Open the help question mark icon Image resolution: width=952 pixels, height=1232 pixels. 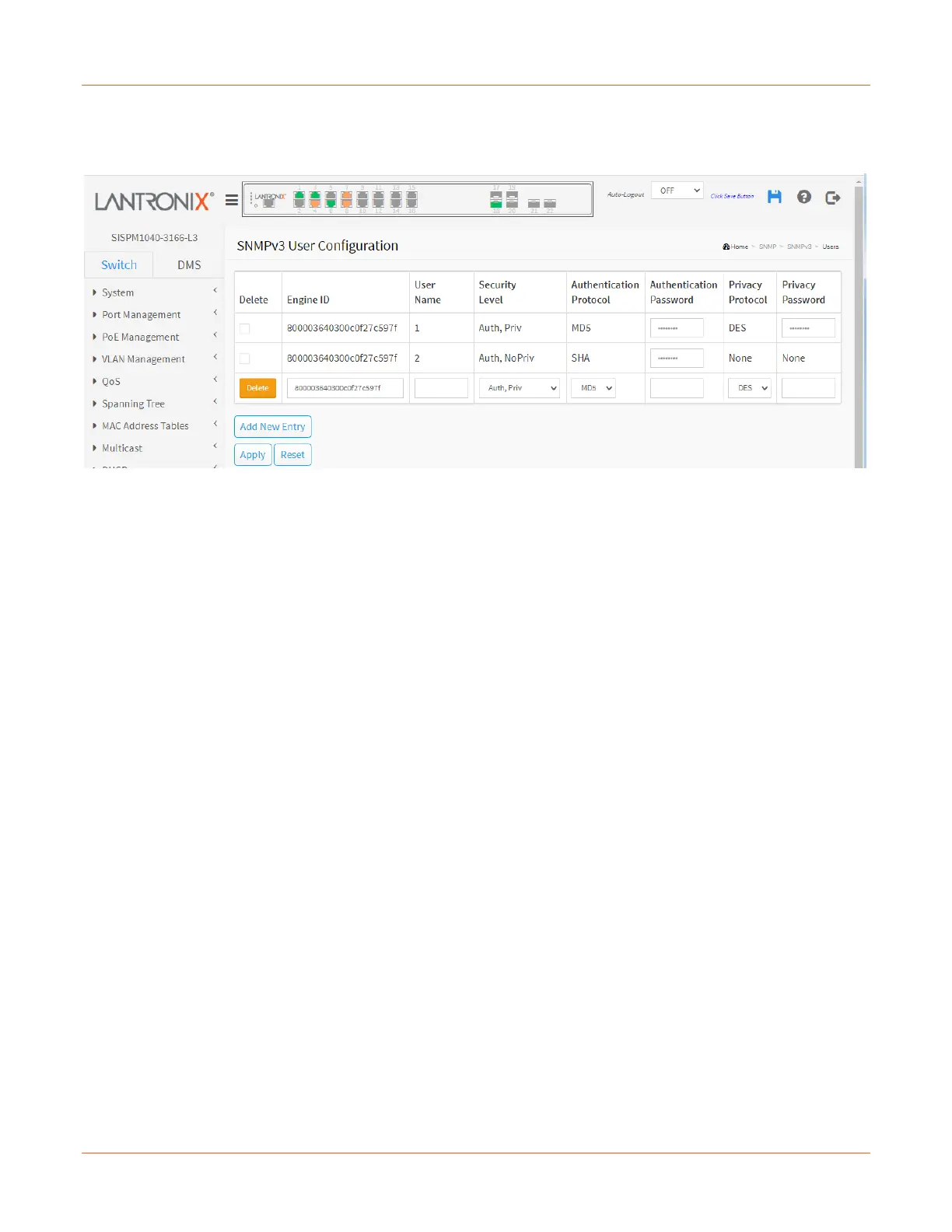point(804,197)
